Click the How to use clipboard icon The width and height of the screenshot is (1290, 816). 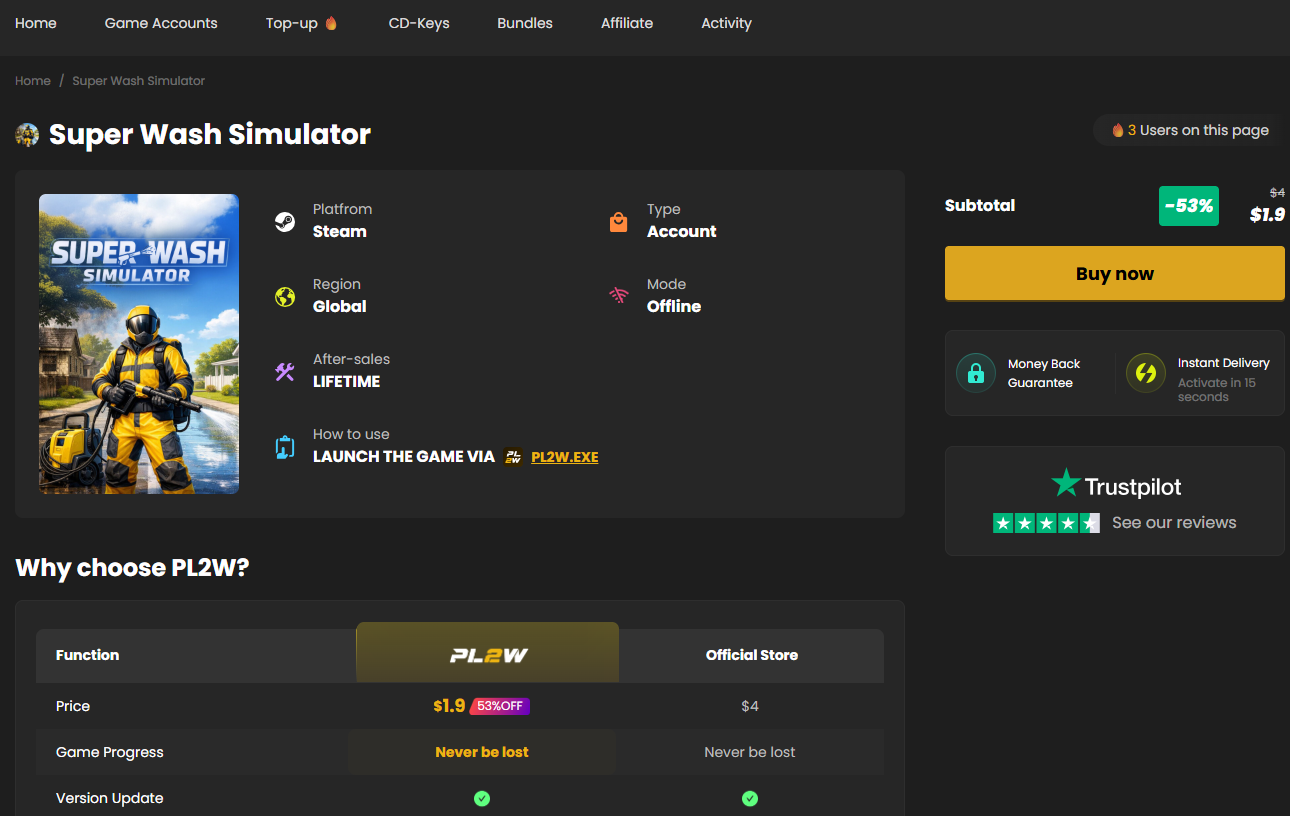285,447
